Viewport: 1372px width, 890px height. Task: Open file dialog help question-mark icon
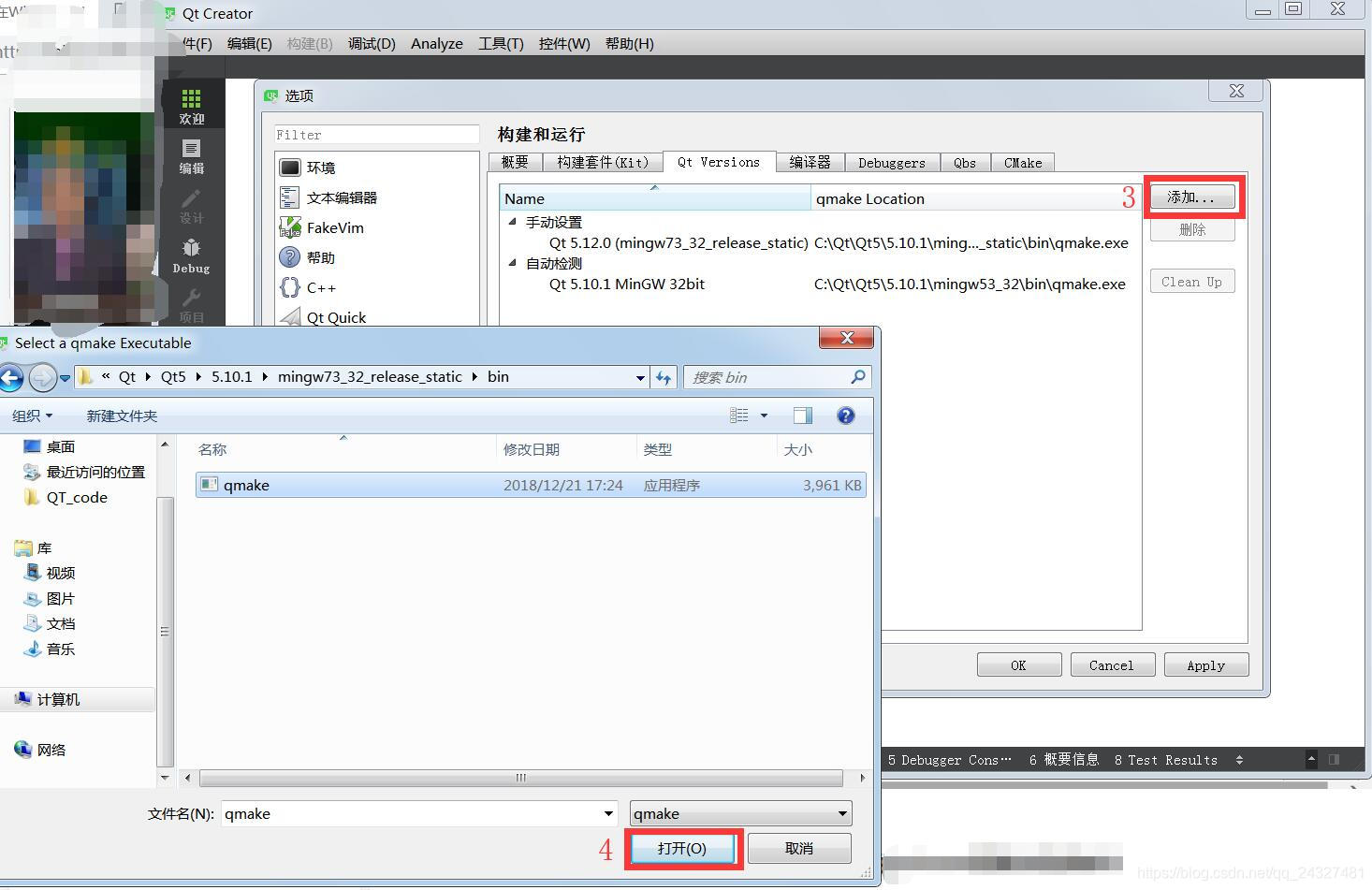[x=846, y=416]
